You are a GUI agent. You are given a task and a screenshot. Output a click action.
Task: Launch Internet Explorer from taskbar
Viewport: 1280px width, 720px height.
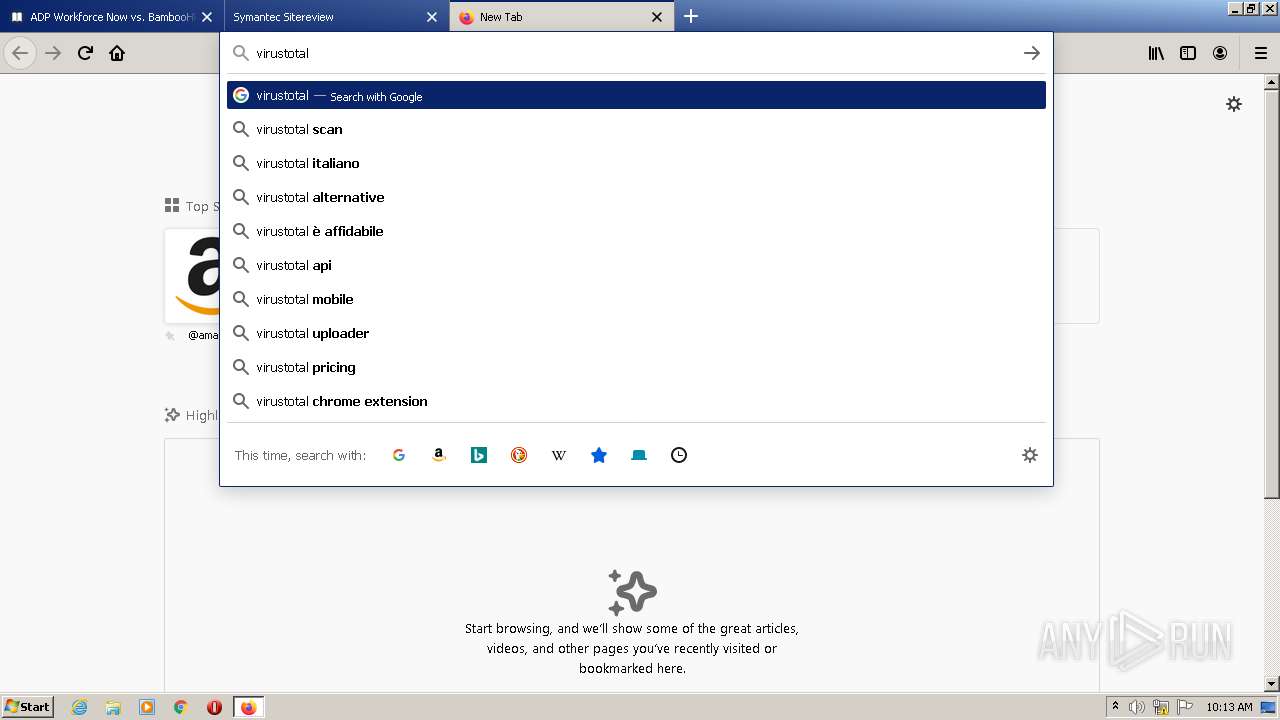(x=80, y=707)
